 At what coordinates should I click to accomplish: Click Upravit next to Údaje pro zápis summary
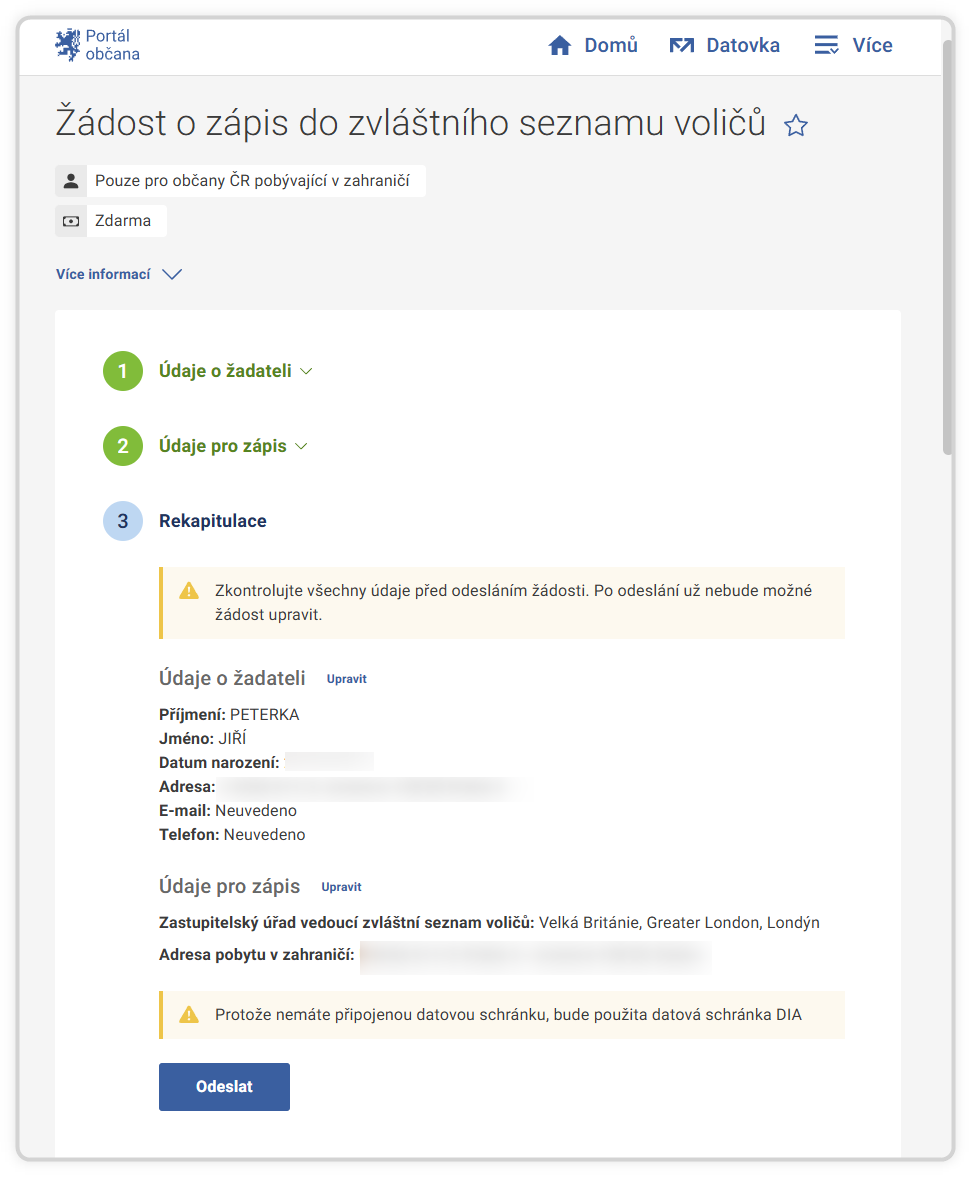[342, 887]
